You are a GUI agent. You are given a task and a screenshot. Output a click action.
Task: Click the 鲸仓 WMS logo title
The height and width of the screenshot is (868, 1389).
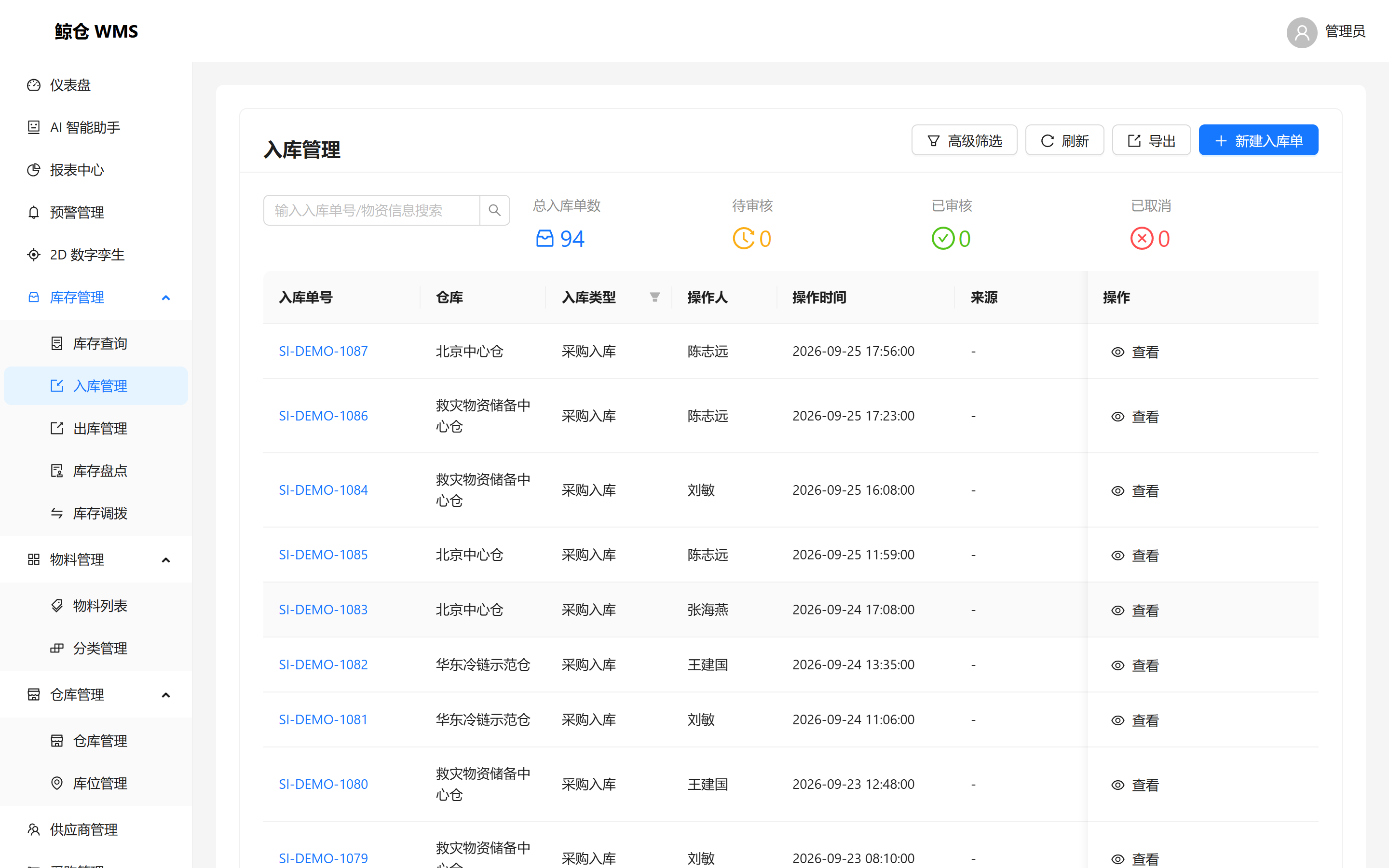point(96,31)
